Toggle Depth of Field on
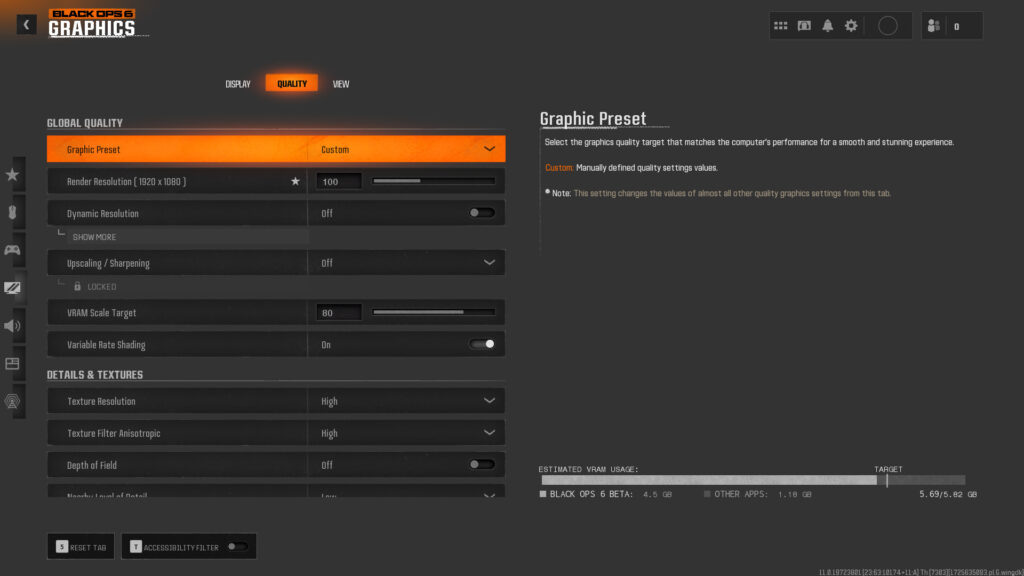 click(x=482, y=465)
